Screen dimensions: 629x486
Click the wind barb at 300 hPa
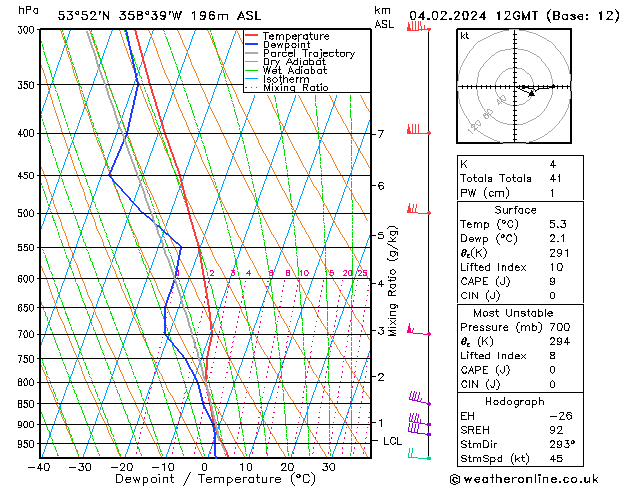click(x=416, y=27)
